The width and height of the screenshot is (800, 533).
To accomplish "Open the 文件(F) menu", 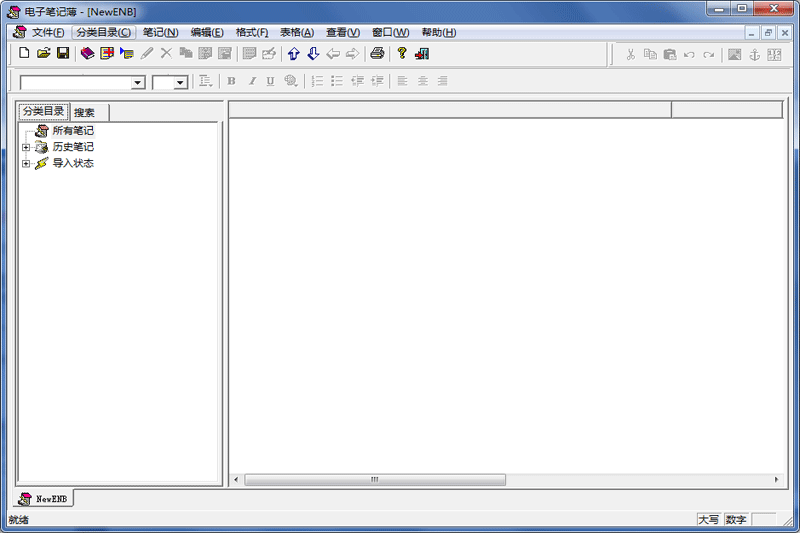I will 48,33.
